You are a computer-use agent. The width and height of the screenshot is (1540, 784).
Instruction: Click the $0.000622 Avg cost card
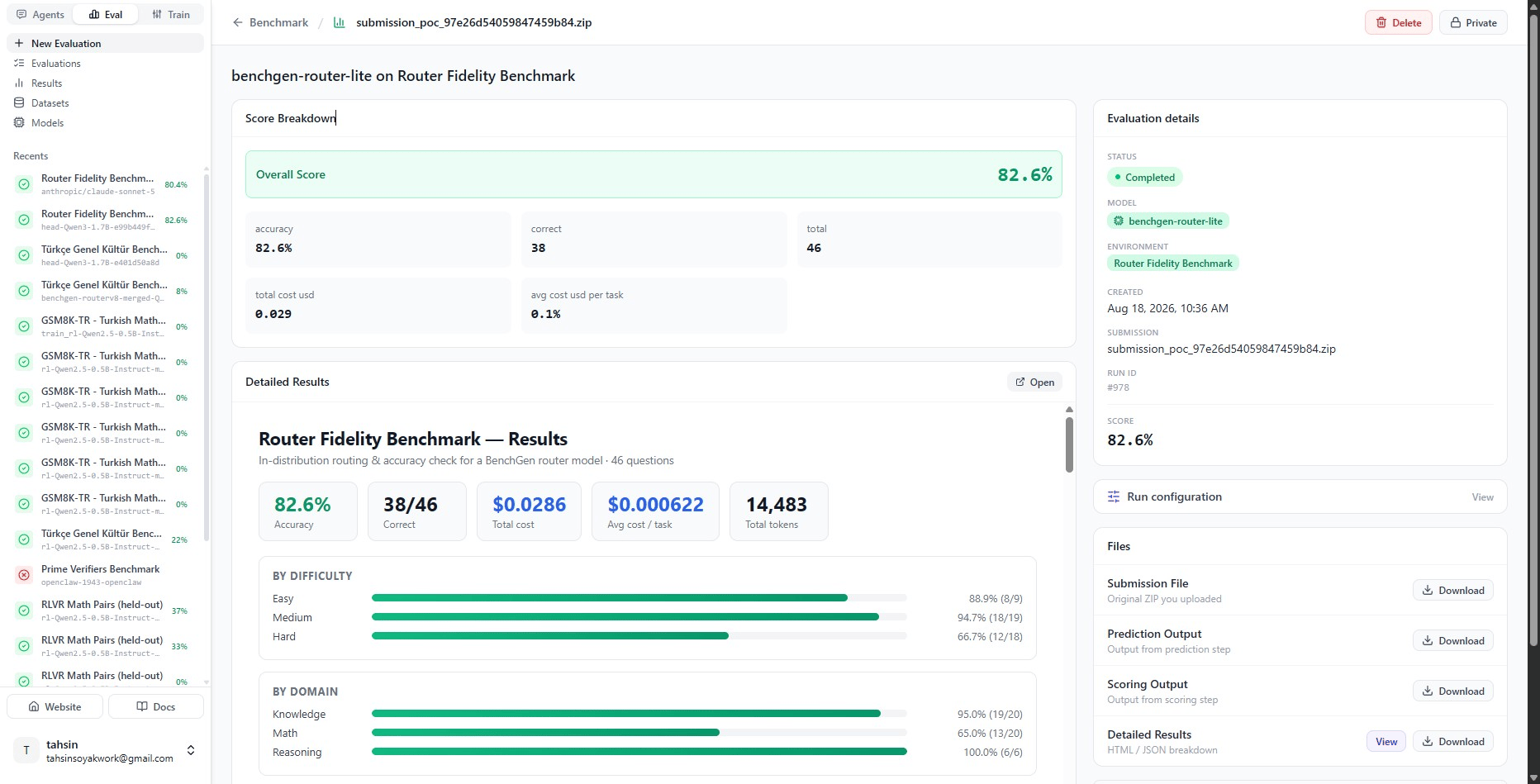655,511
